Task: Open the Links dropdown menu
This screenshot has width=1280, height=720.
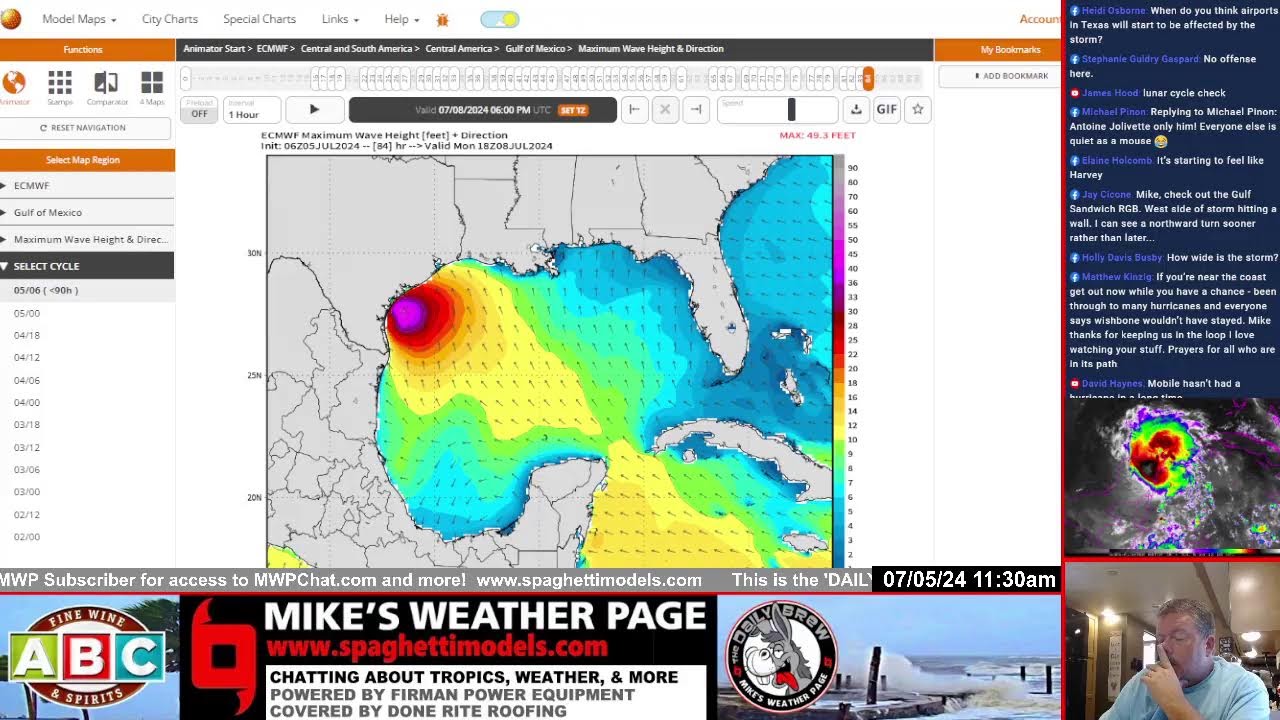Action: [x=340, y=19]
